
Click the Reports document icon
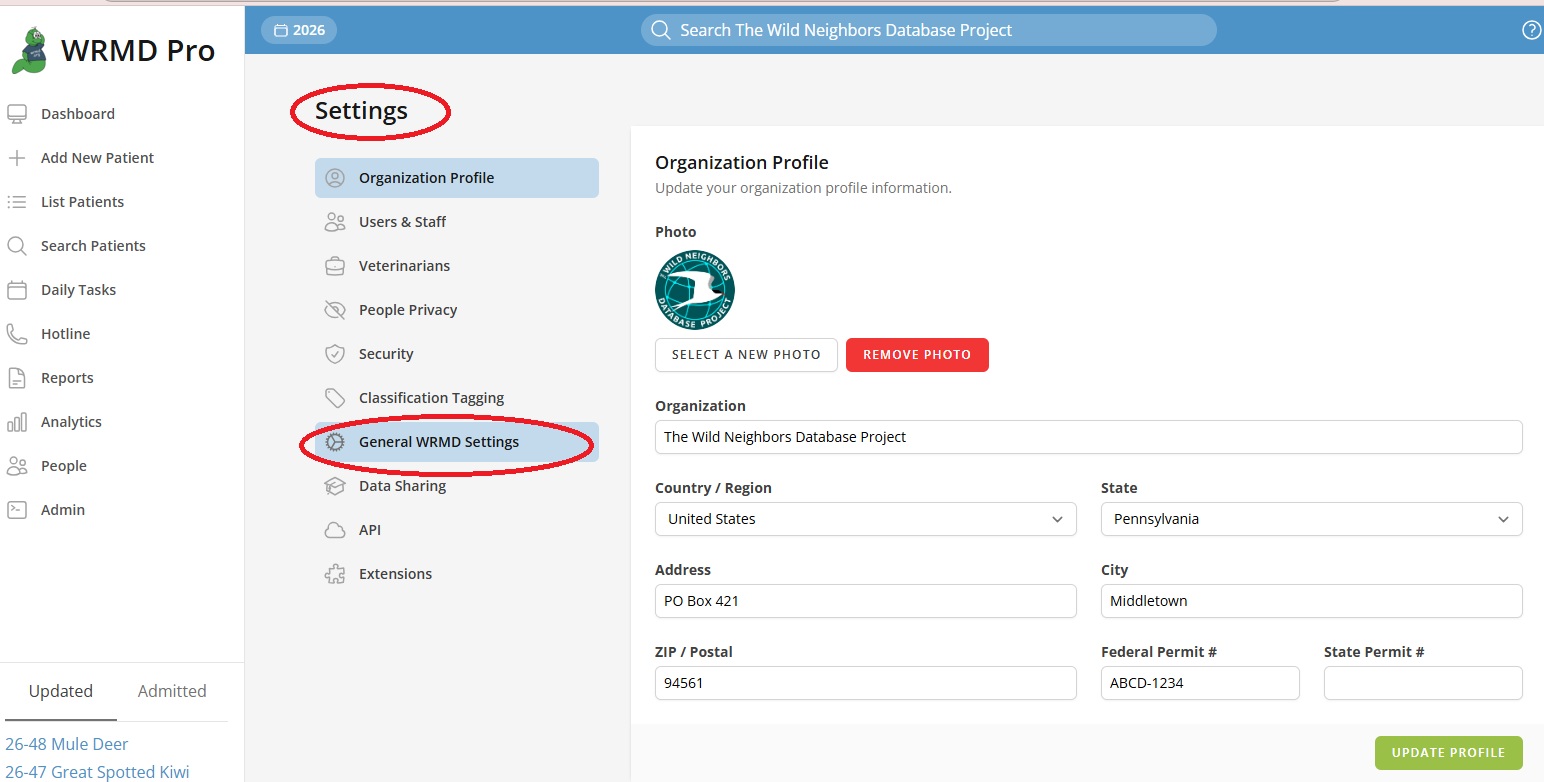17,378
